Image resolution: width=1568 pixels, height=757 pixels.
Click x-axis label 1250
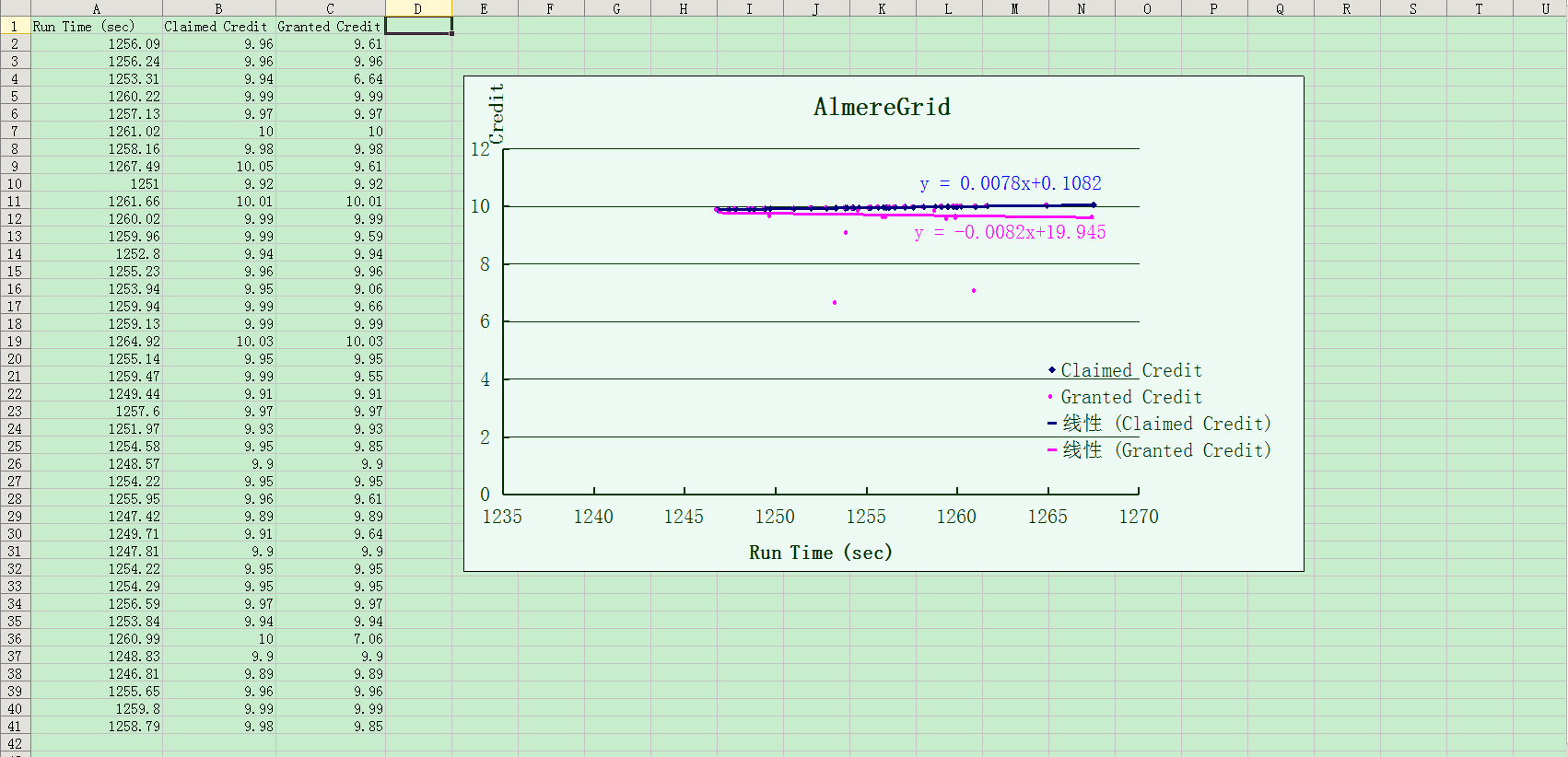(775, 517)
